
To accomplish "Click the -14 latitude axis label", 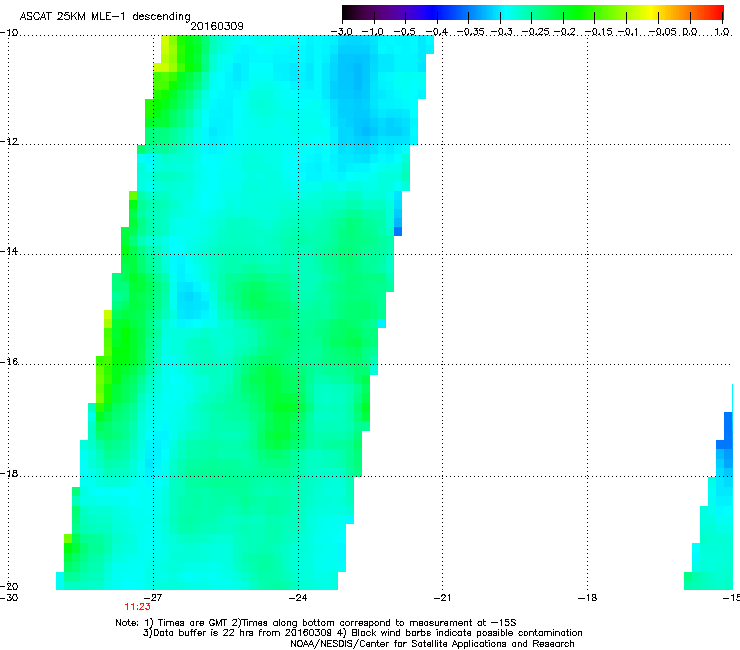I will pyautogui.click(x=9, y=251).
